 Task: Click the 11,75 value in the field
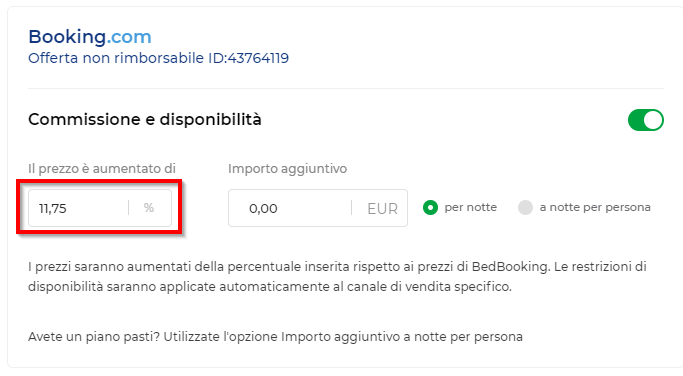(x=53, y=209)
